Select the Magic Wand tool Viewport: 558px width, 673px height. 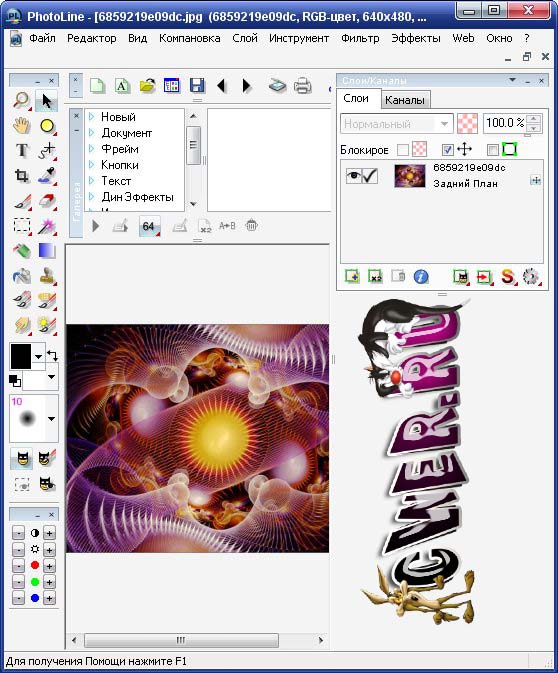pos(47,226)
